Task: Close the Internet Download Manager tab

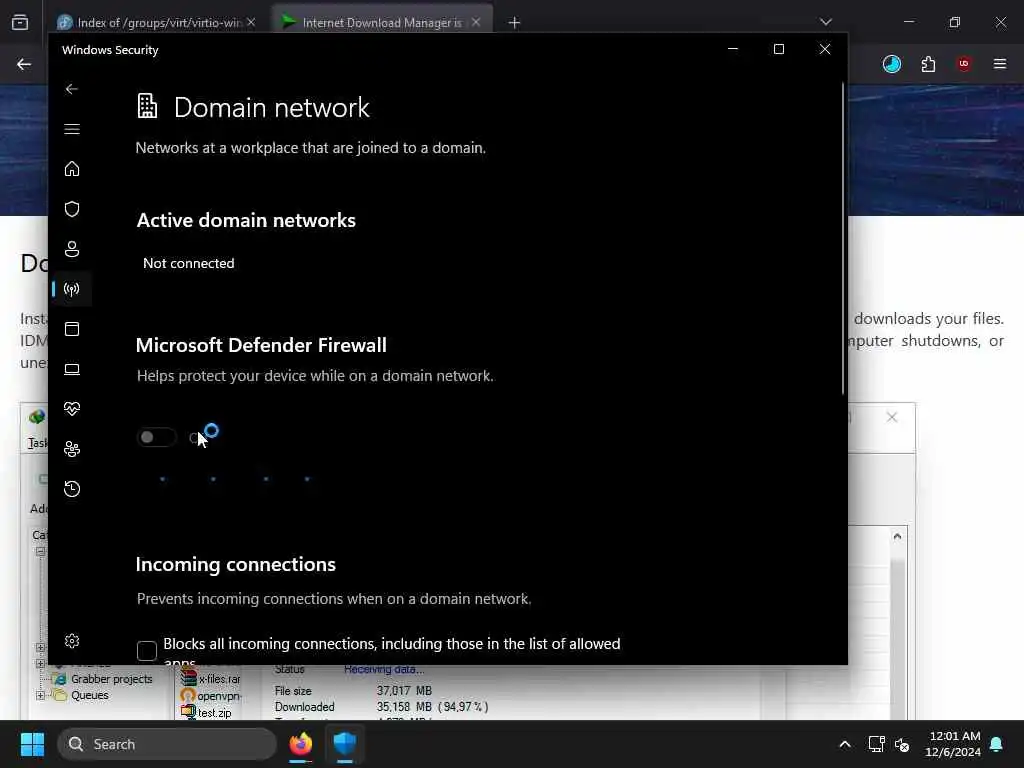Action: pyautogui.click(x=476, y=22)
